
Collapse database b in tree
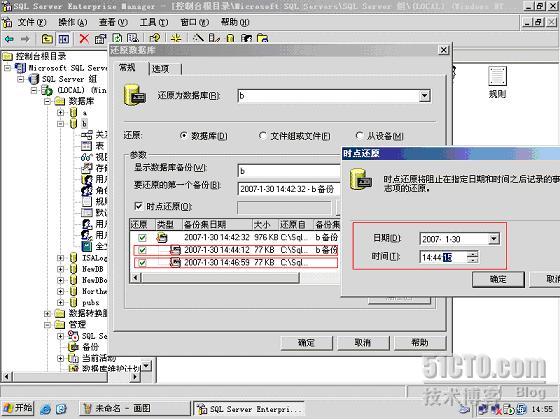61,124
